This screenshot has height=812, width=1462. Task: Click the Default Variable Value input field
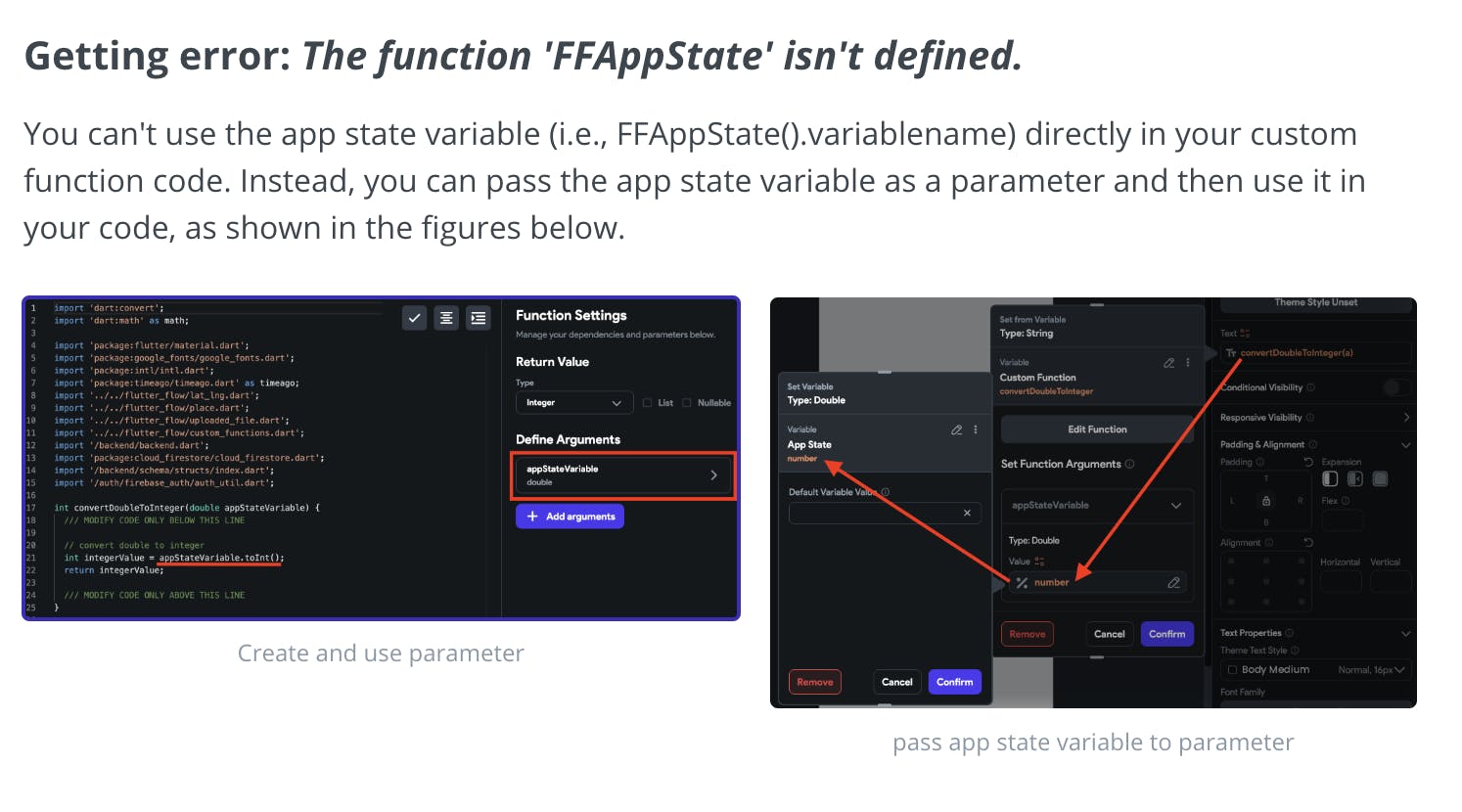[873, 513]
